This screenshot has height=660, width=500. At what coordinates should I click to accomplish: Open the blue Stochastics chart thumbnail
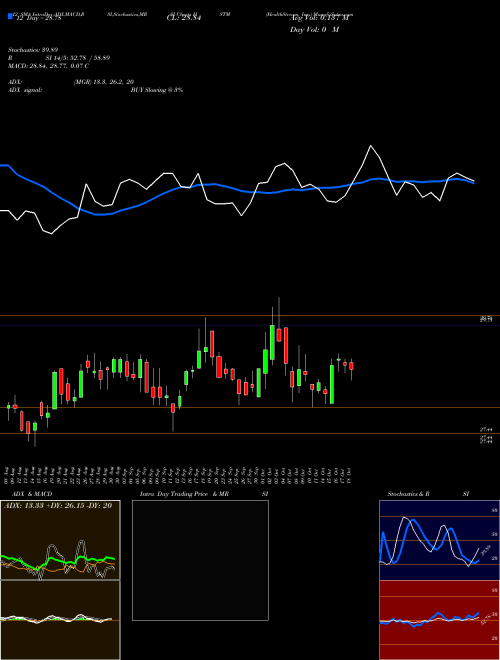click(x=439, y=540)
